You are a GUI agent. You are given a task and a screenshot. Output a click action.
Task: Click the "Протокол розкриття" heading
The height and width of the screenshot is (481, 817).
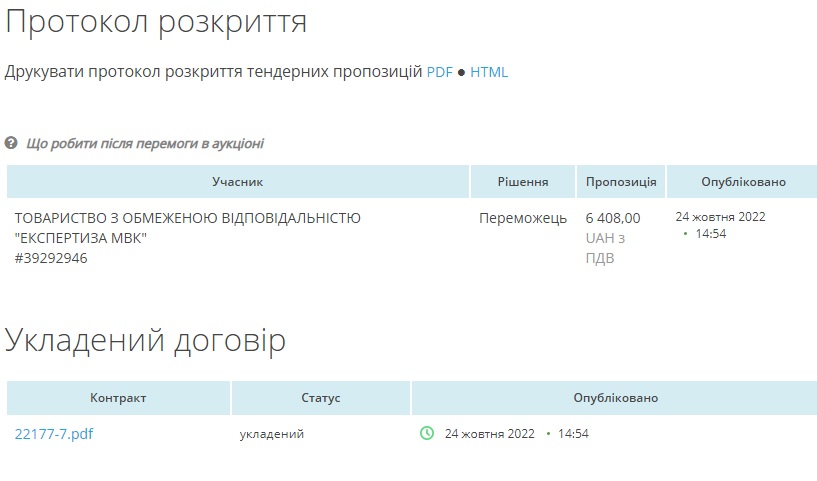click(x=156, y=22)
